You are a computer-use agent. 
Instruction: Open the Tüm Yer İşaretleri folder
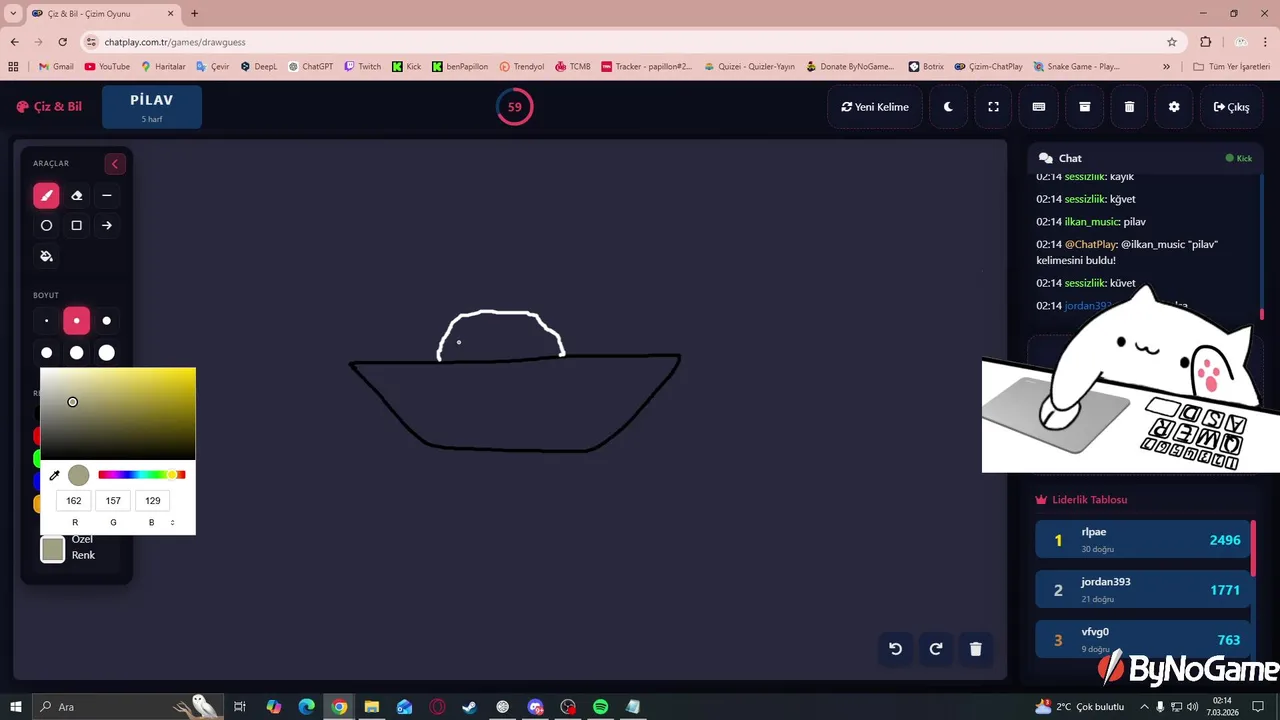[x=1231, y=67]
